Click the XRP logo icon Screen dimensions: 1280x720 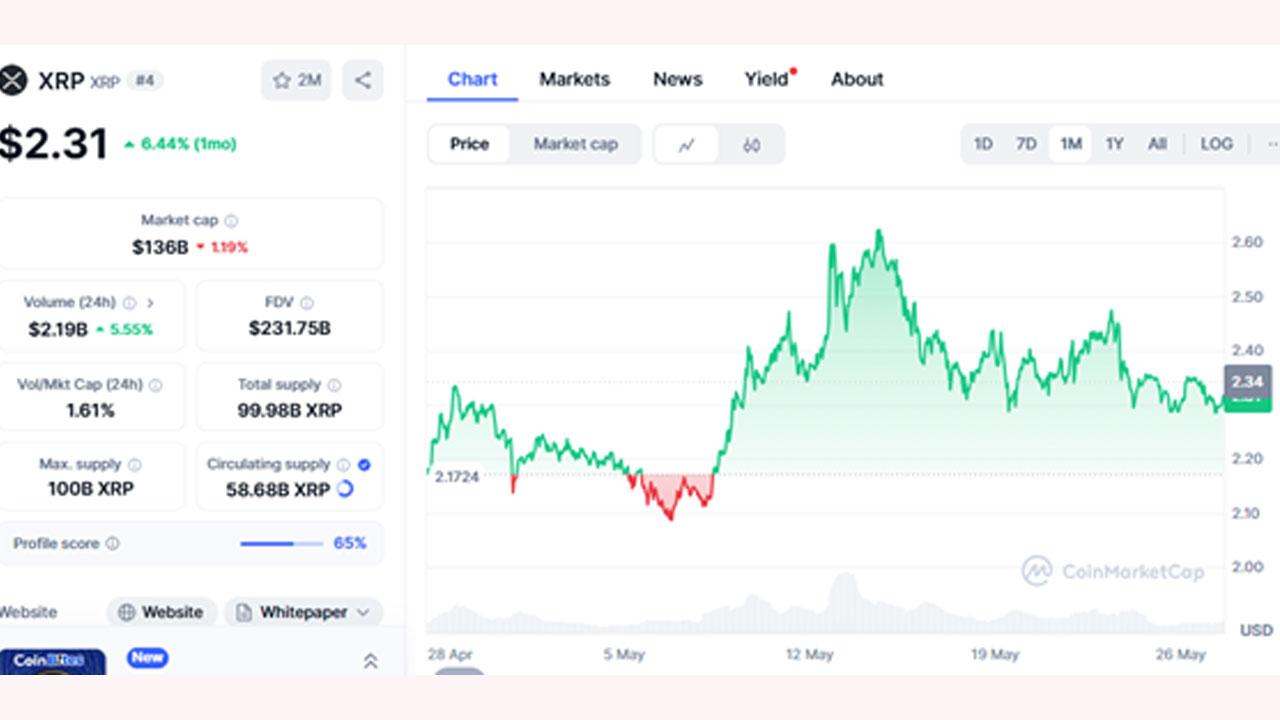(x=12, y=80)
